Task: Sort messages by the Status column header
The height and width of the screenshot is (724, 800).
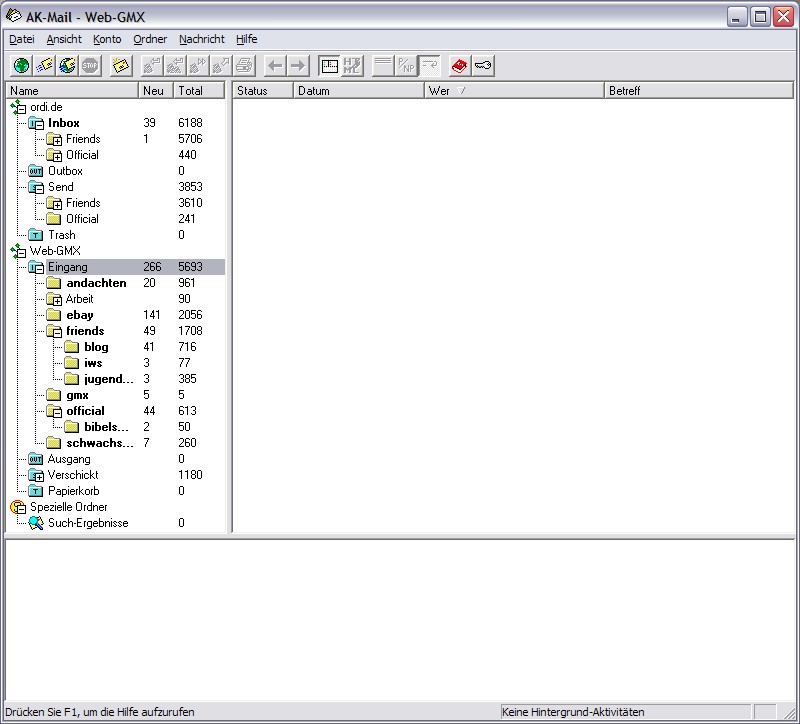Action: pos(263,91)
